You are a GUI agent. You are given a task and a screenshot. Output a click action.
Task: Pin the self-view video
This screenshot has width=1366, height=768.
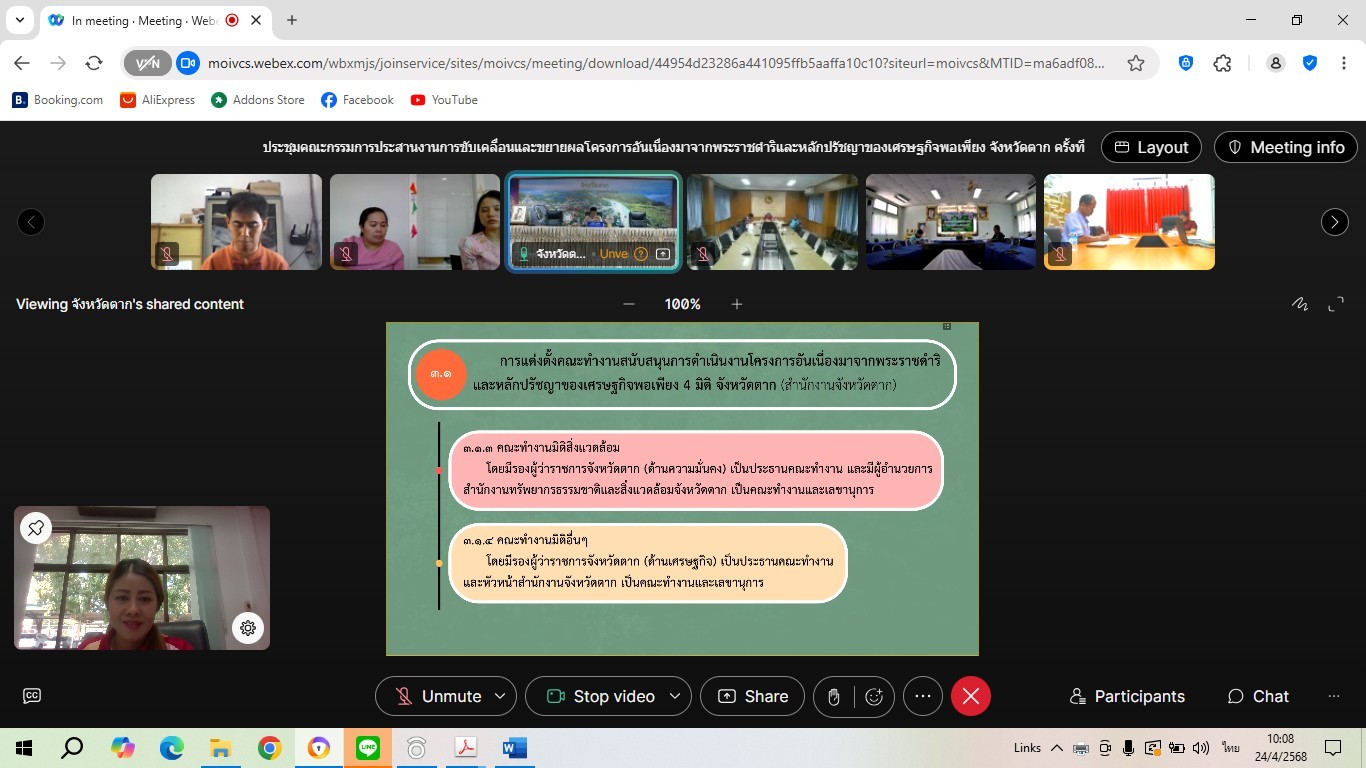point(36,528)
